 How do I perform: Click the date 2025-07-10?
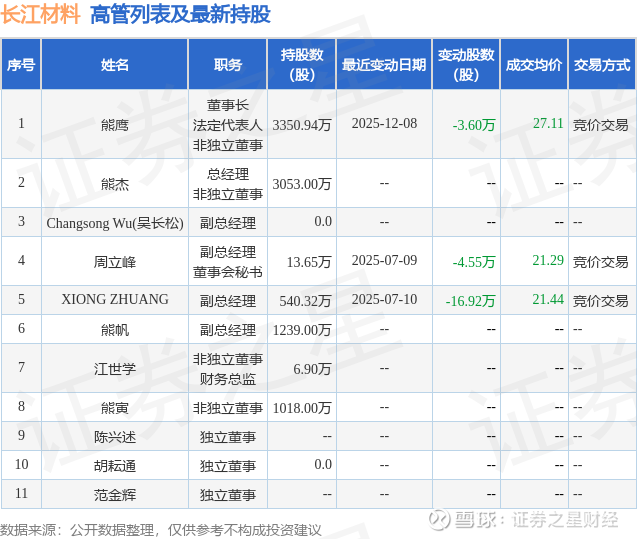click(384, 299)
